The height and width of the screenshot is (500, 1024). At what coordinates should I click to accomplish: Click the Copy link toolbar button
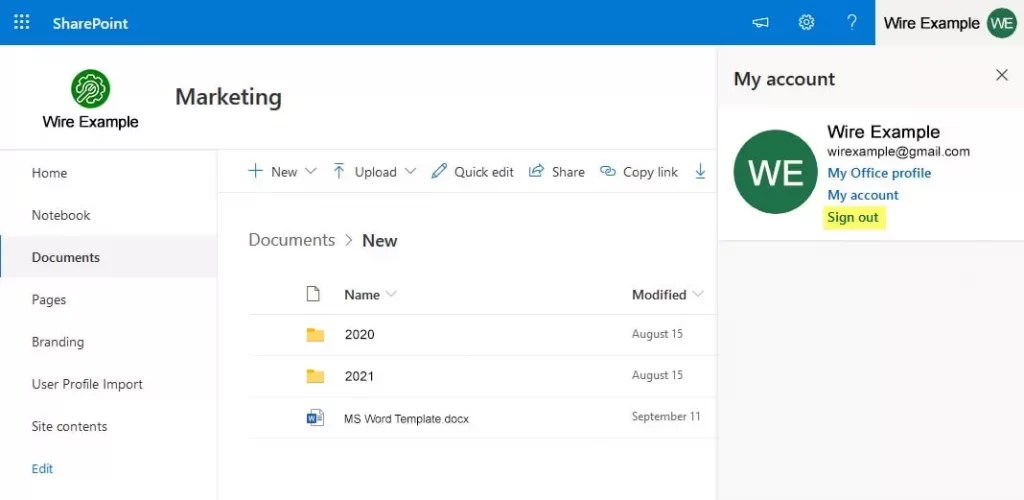[639, 171]
